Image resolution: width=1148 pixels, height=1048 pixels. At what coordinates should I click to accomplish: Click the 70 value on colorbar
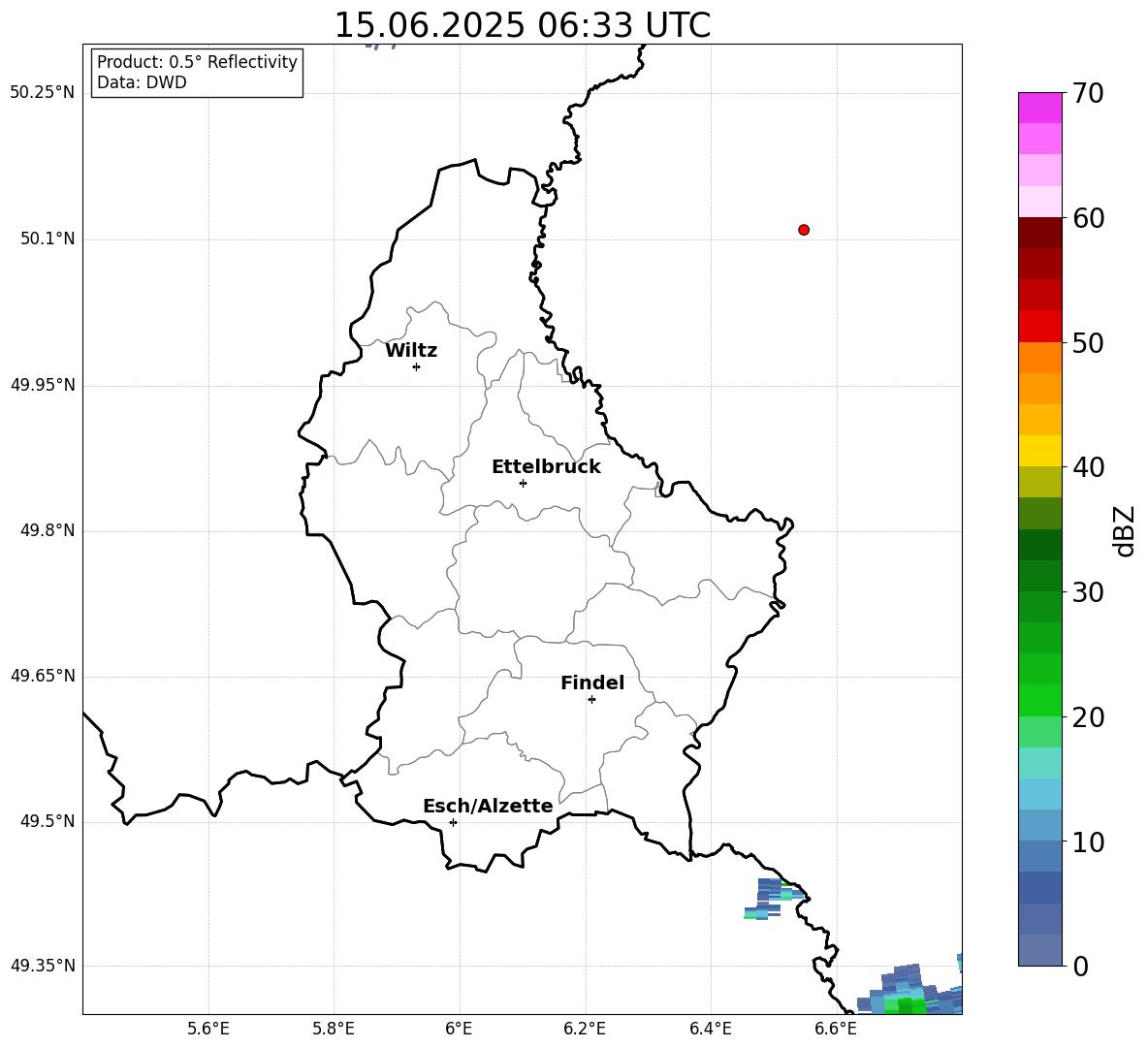pyautogui.click(x=1088, y=93)
